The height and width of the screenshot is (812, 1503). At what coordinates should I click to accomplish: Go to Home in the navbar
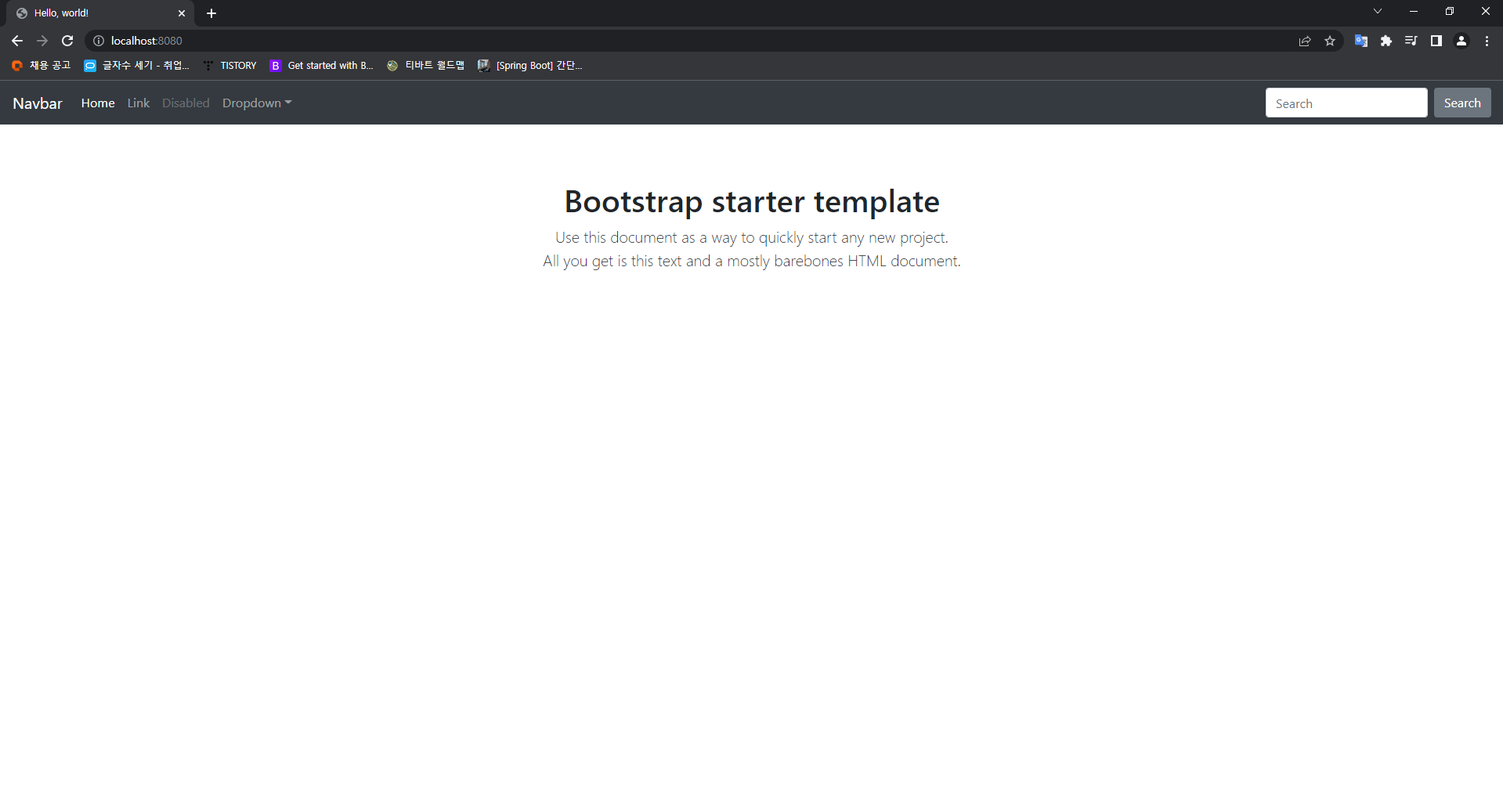click(x=98, y=103)
